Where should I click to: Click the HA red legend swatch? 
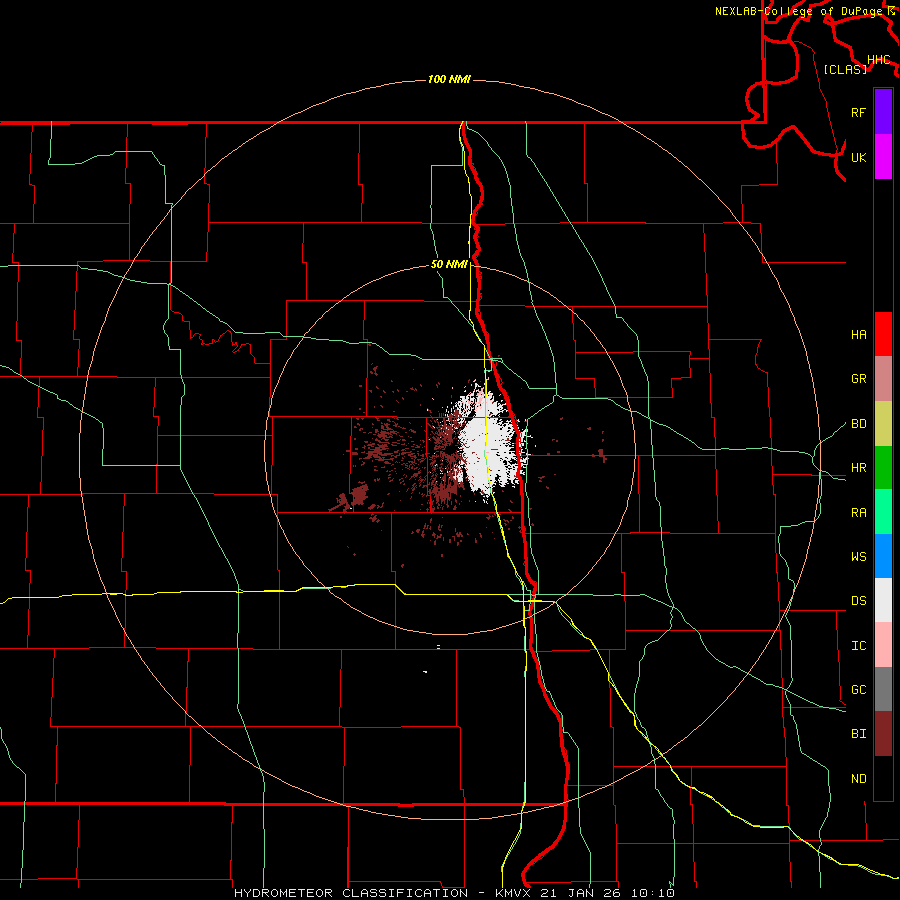[883, 334]
